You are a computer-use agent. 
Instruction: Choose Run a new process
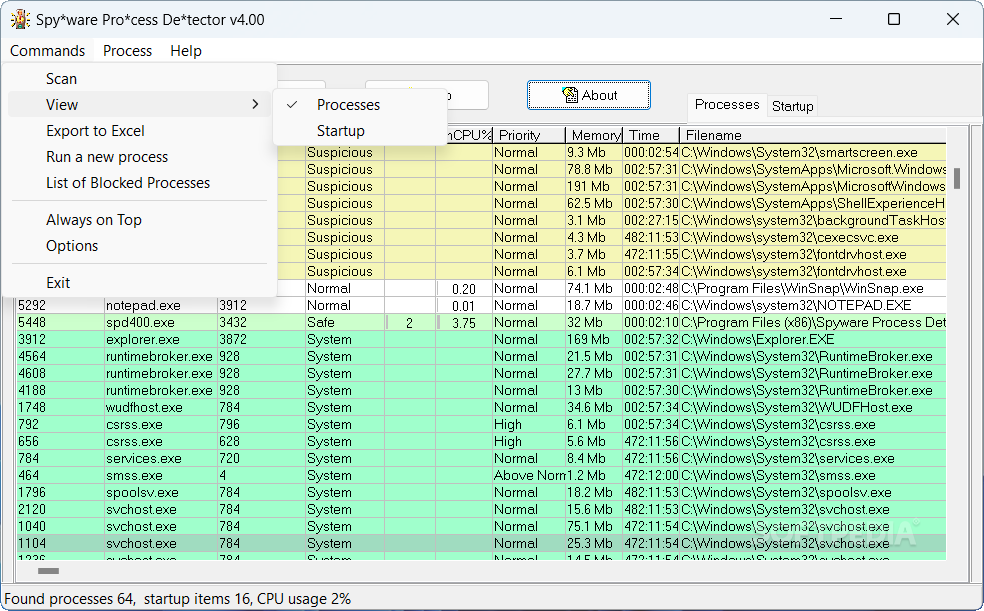pyautogui.click(x=139, y=157)
